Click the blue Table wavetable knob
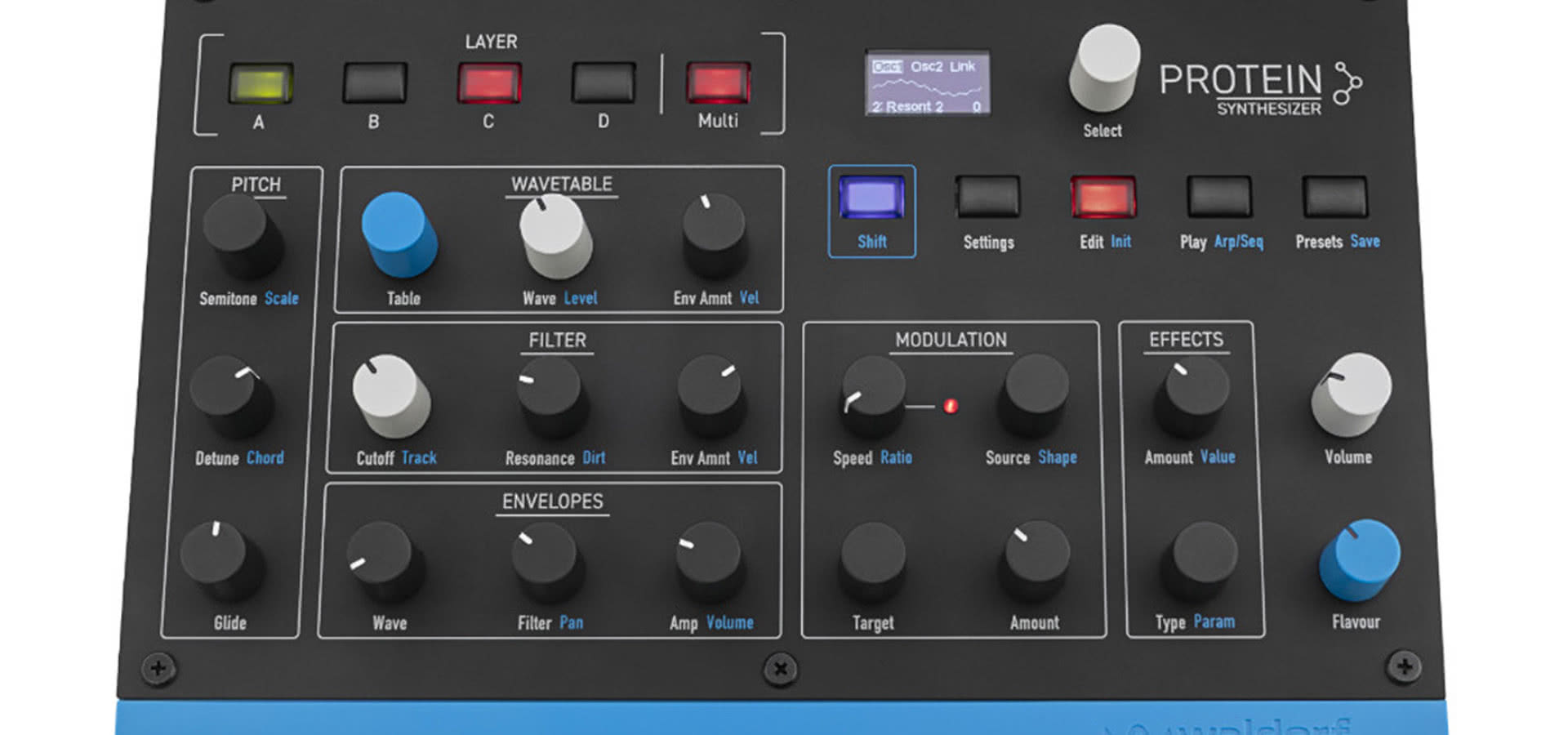 pyautogui.click(x=398, y=233)
